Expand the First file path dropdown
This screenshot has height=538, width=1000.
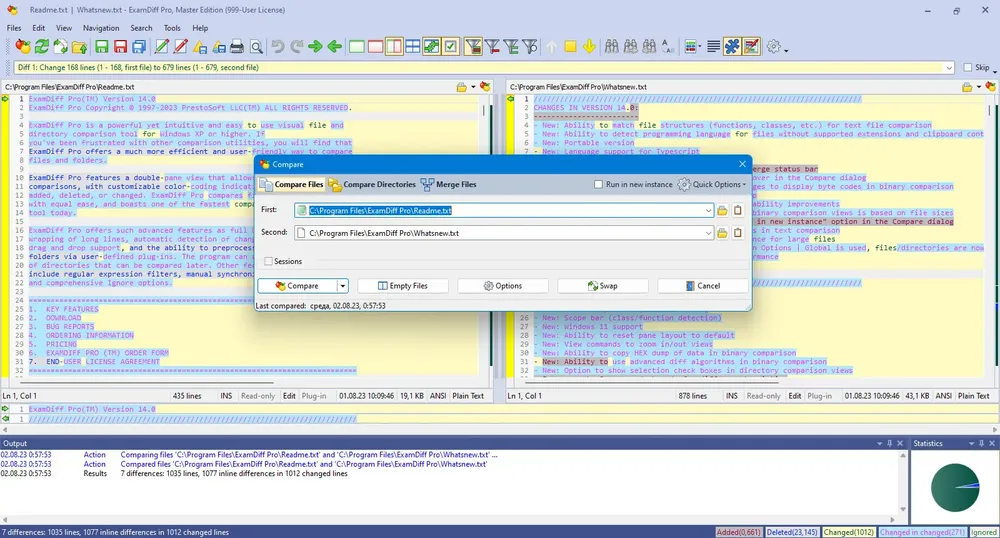[708, 210]
